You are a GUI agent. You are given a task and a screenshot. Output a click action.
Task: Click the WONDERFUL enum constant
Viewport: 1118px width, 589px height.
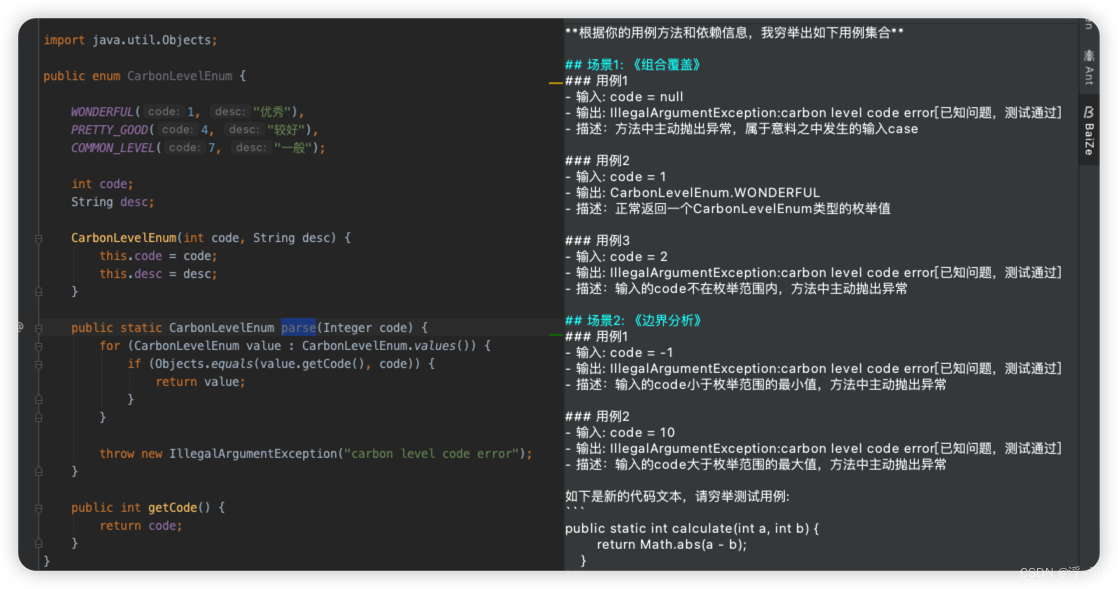coord(103,112)
